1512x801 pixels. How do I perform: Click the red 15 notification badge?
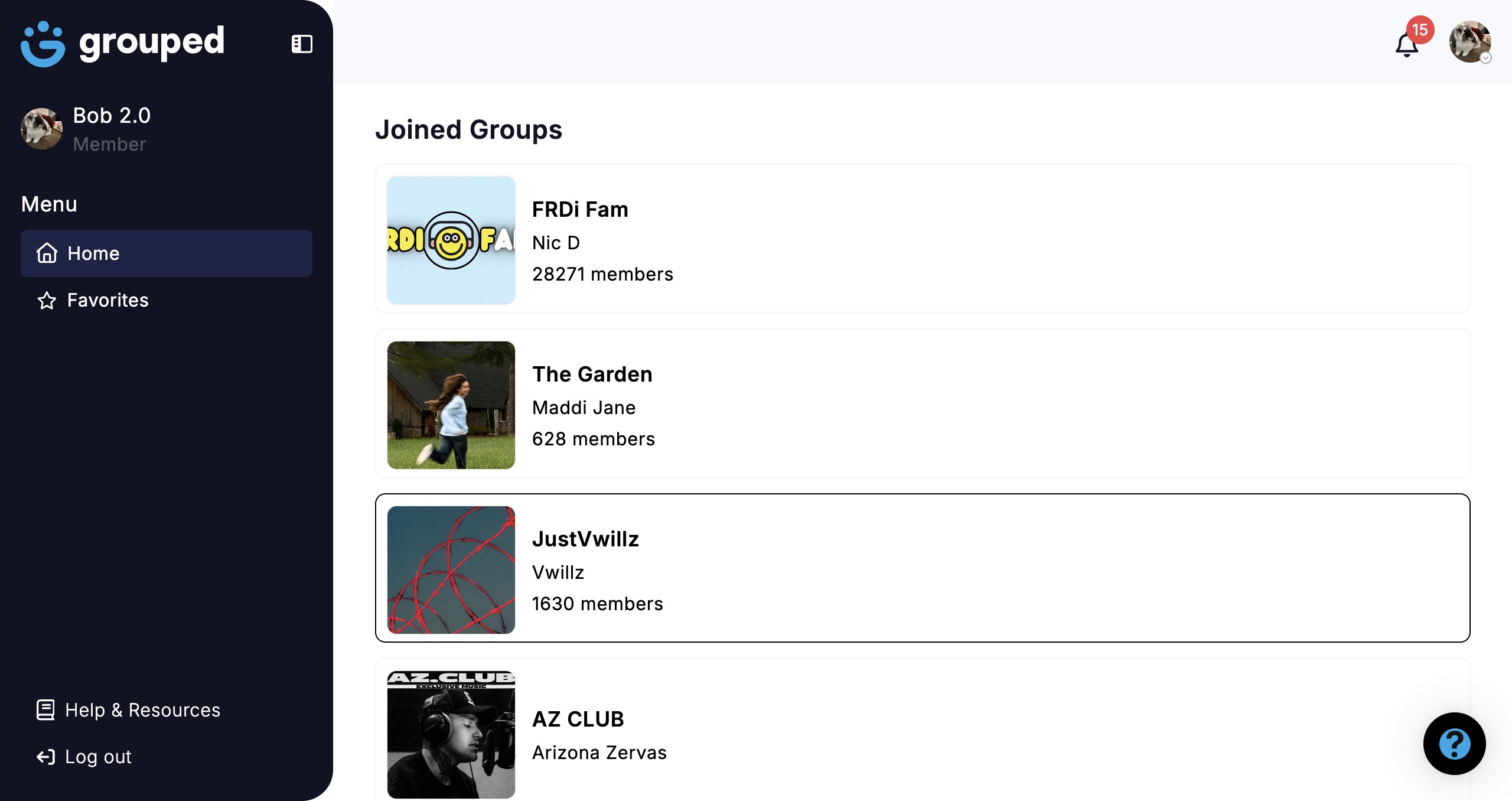tap(1420, 30)
